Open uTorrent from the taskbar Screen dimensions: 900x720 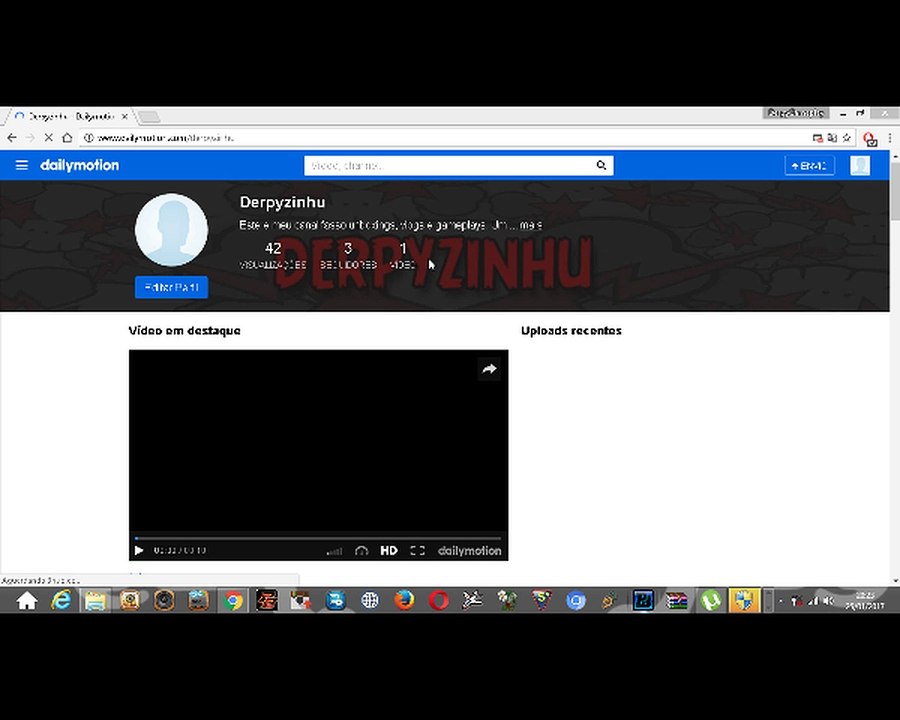(x=711, y=601)
